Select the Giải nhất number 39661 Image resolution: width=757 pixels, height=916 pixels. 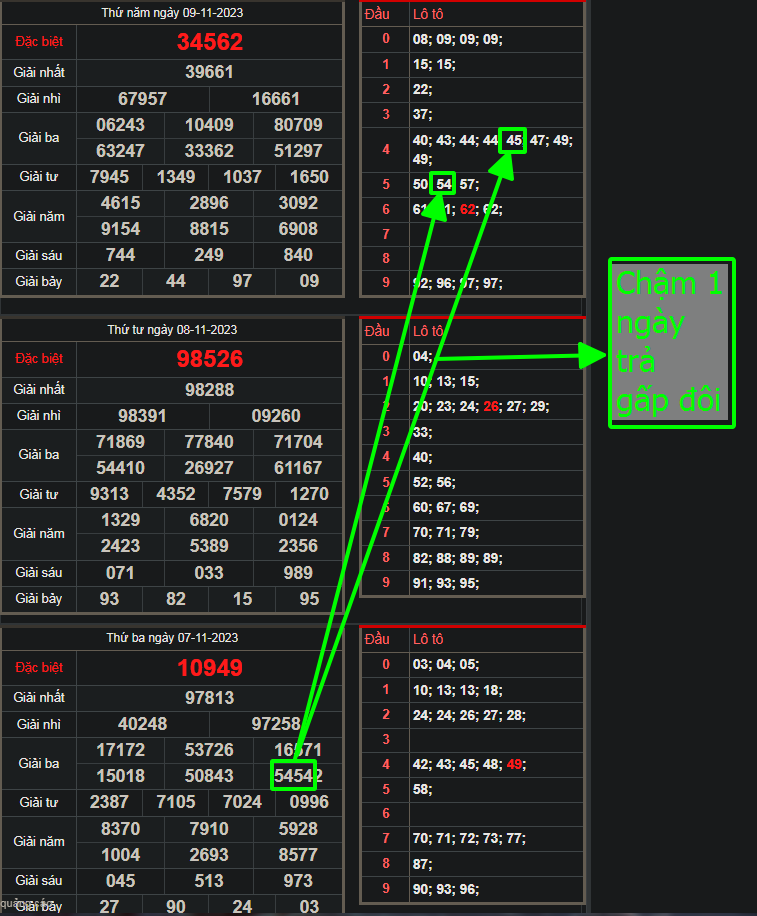(210, 72)
